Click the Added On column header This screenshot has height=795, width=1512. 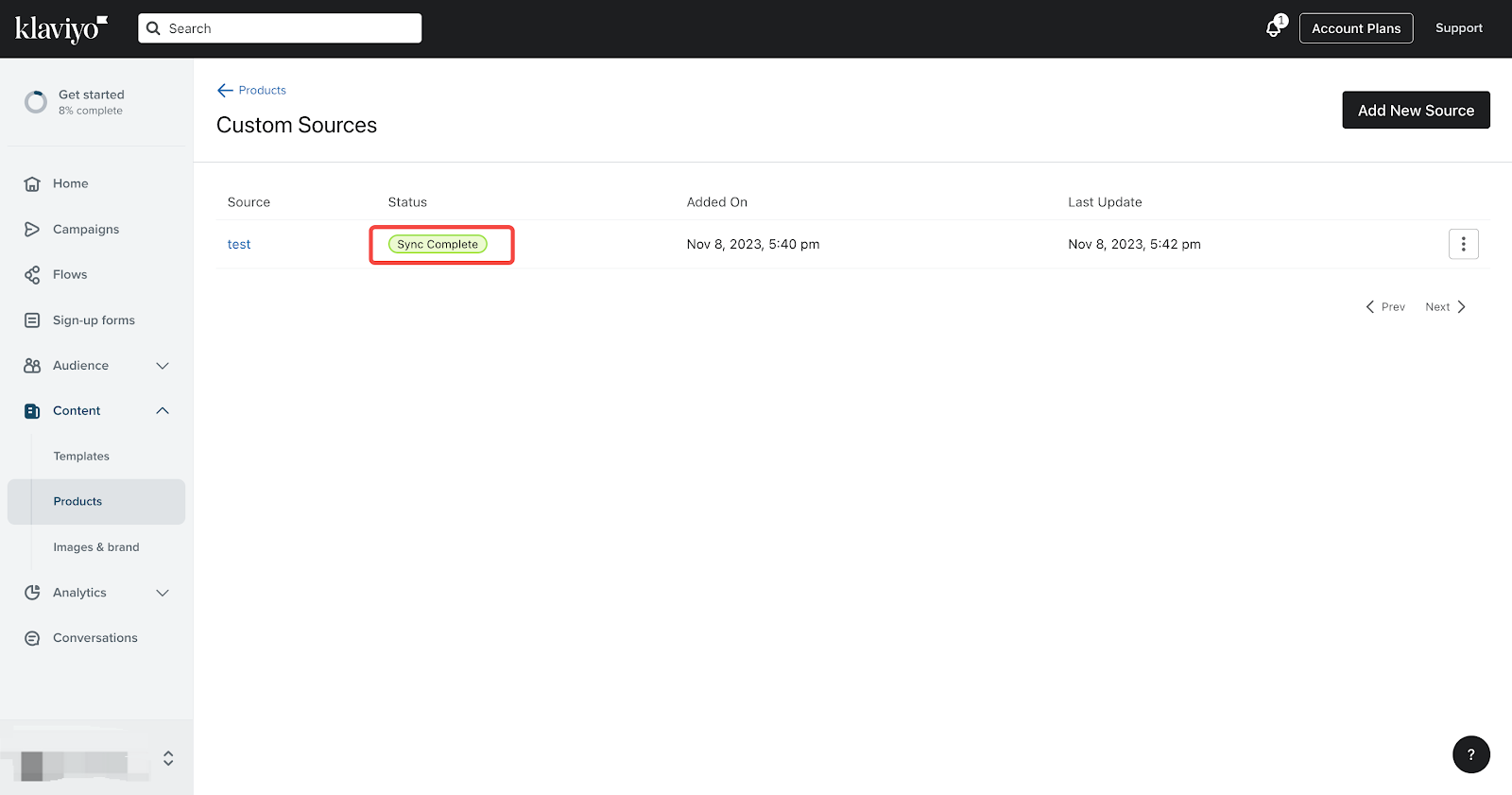tap(717, 202)
